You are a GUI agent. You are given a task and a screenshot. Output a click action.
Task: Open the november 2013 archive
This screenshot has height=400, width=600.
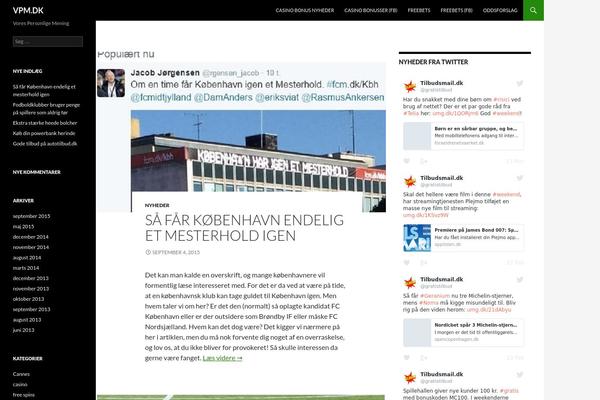click(x=31, y=289)
